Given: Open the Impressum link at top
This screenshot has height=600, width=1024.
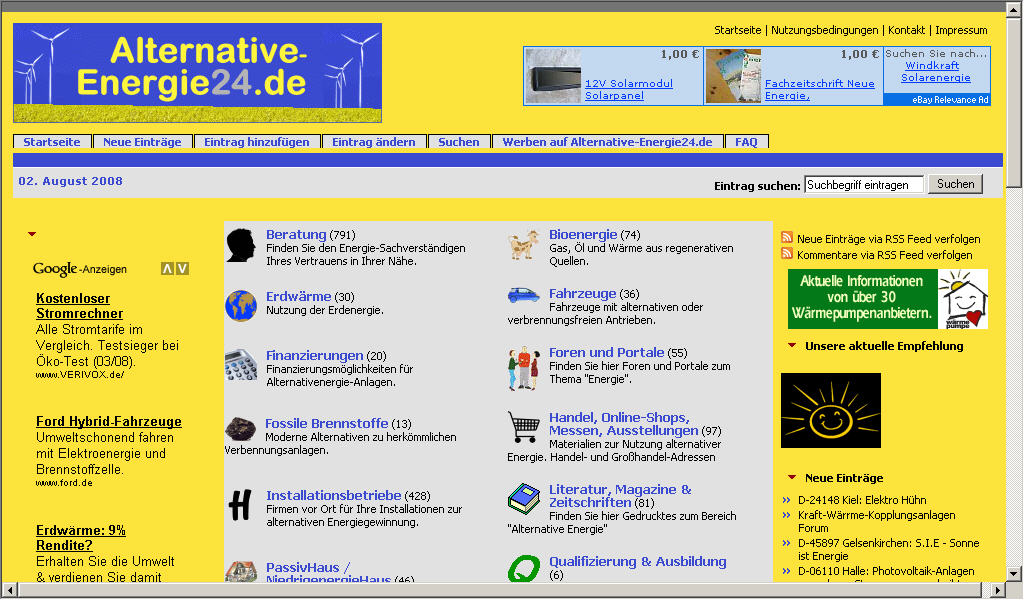Looking at the screenshot, I should click(961, 30).
